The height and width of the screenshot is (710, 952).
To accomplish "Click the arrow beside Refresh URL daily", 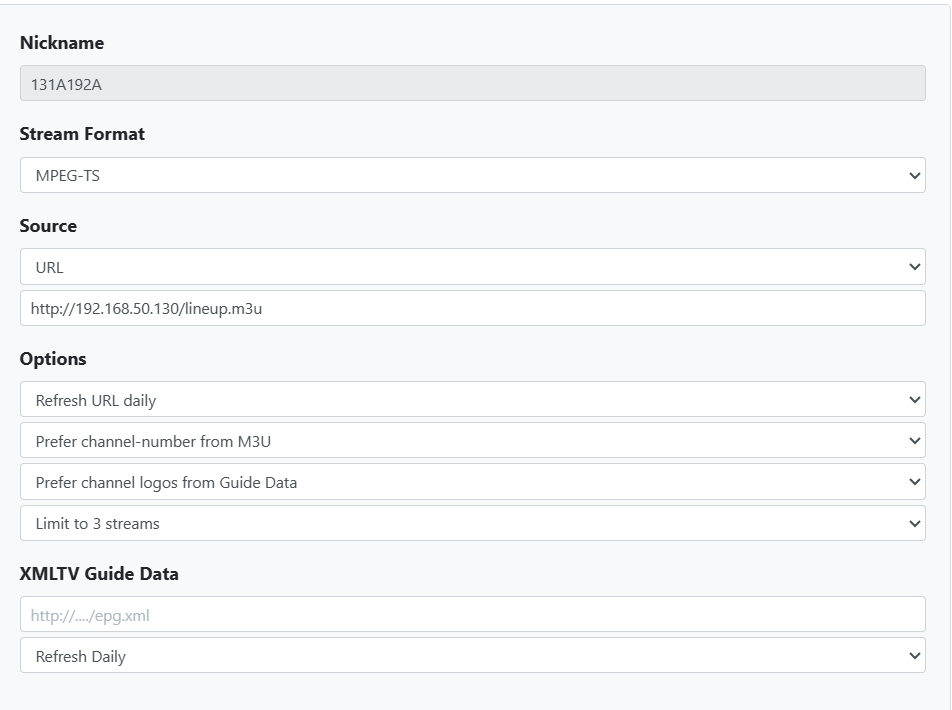I will (914, 400).
